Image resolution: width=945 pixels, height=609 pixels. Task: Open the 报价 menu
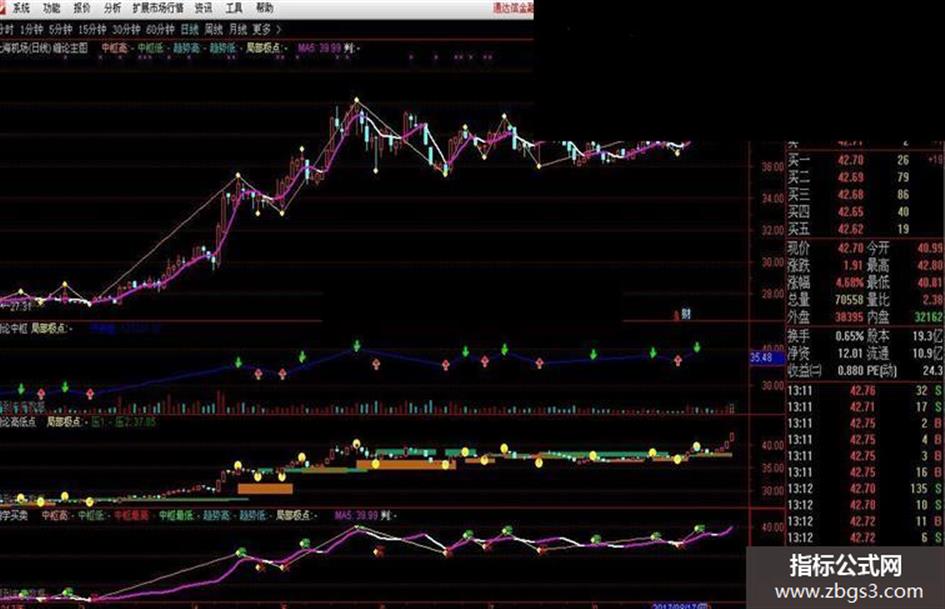coord(82,8)
